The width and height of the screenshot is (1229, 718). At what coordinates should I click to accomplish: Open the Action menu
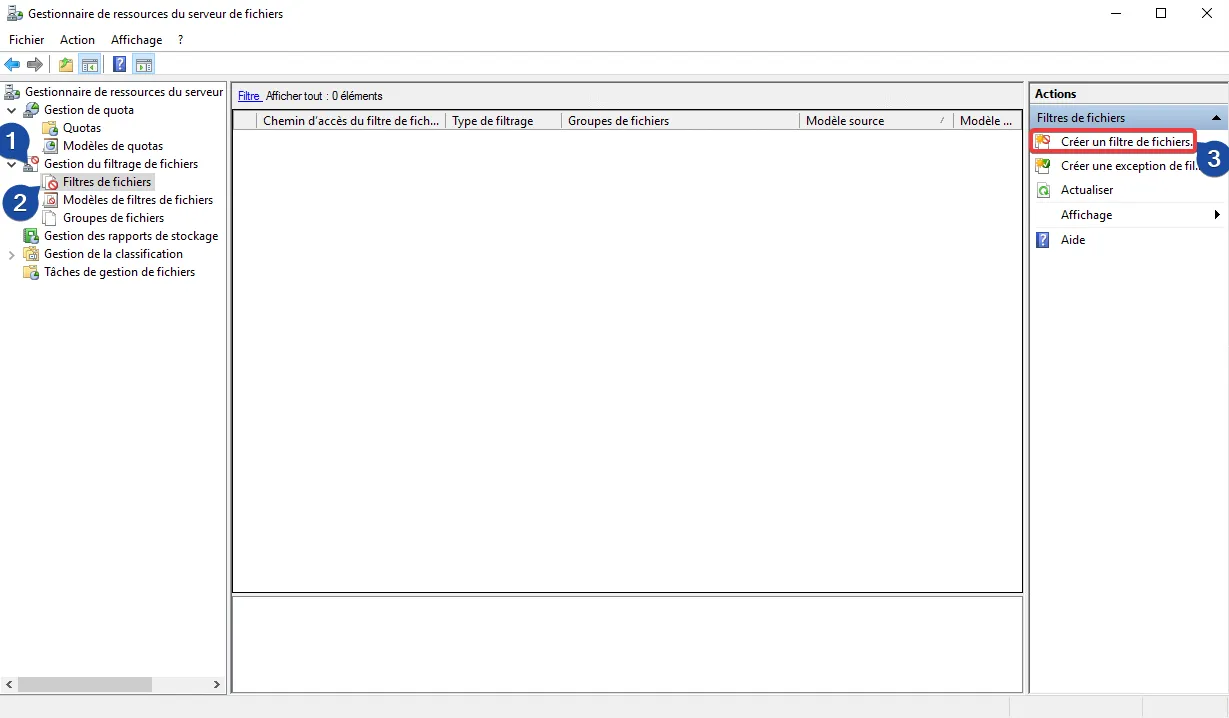[77, 40]
